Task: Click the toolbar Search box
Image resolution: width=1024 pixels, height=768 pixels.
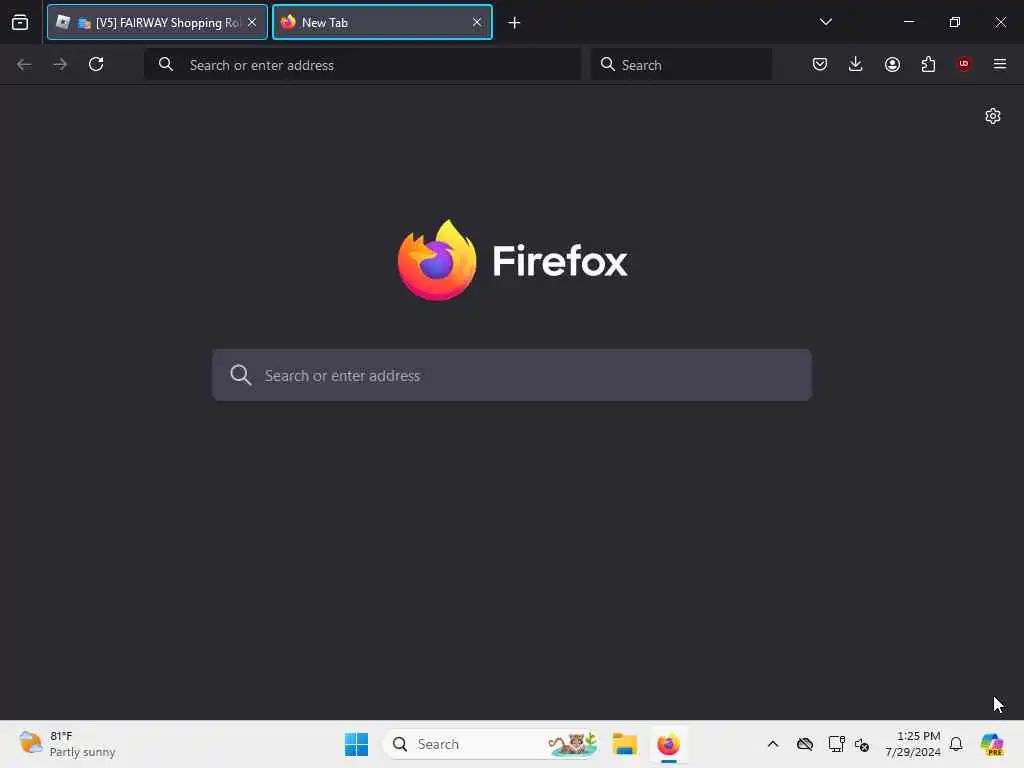Action: [x=681, y=64]
